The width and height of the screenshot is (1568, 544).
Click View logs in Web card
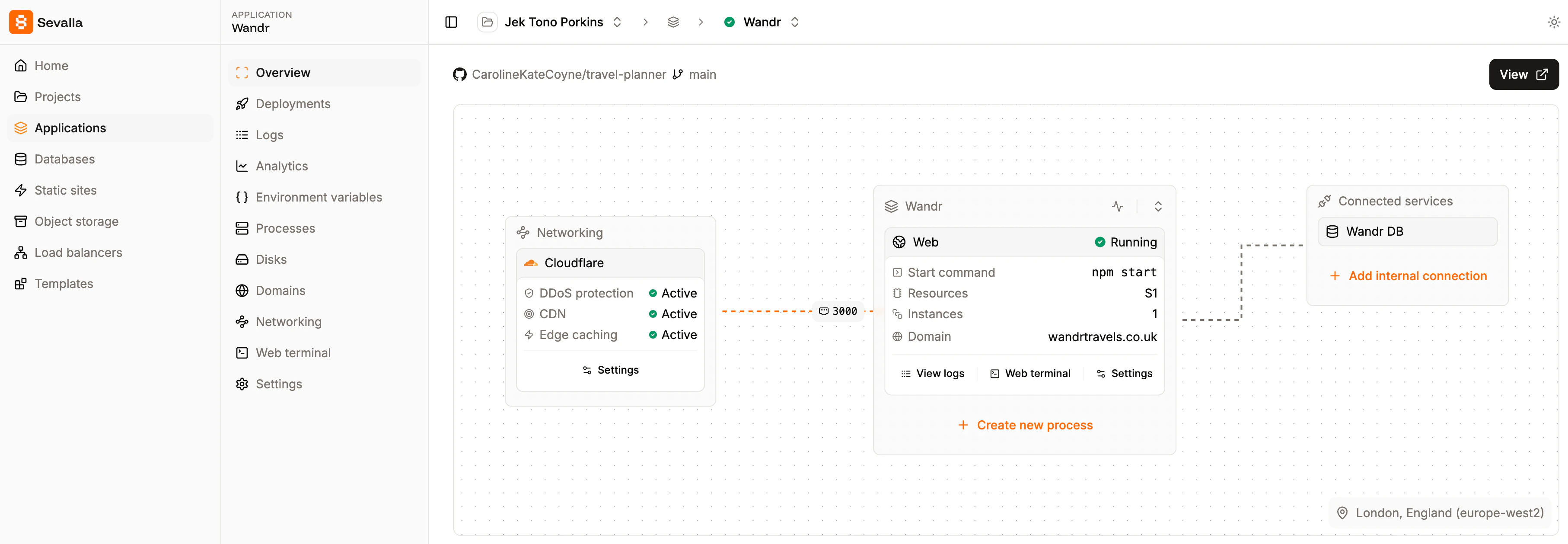tap(933, 374)
